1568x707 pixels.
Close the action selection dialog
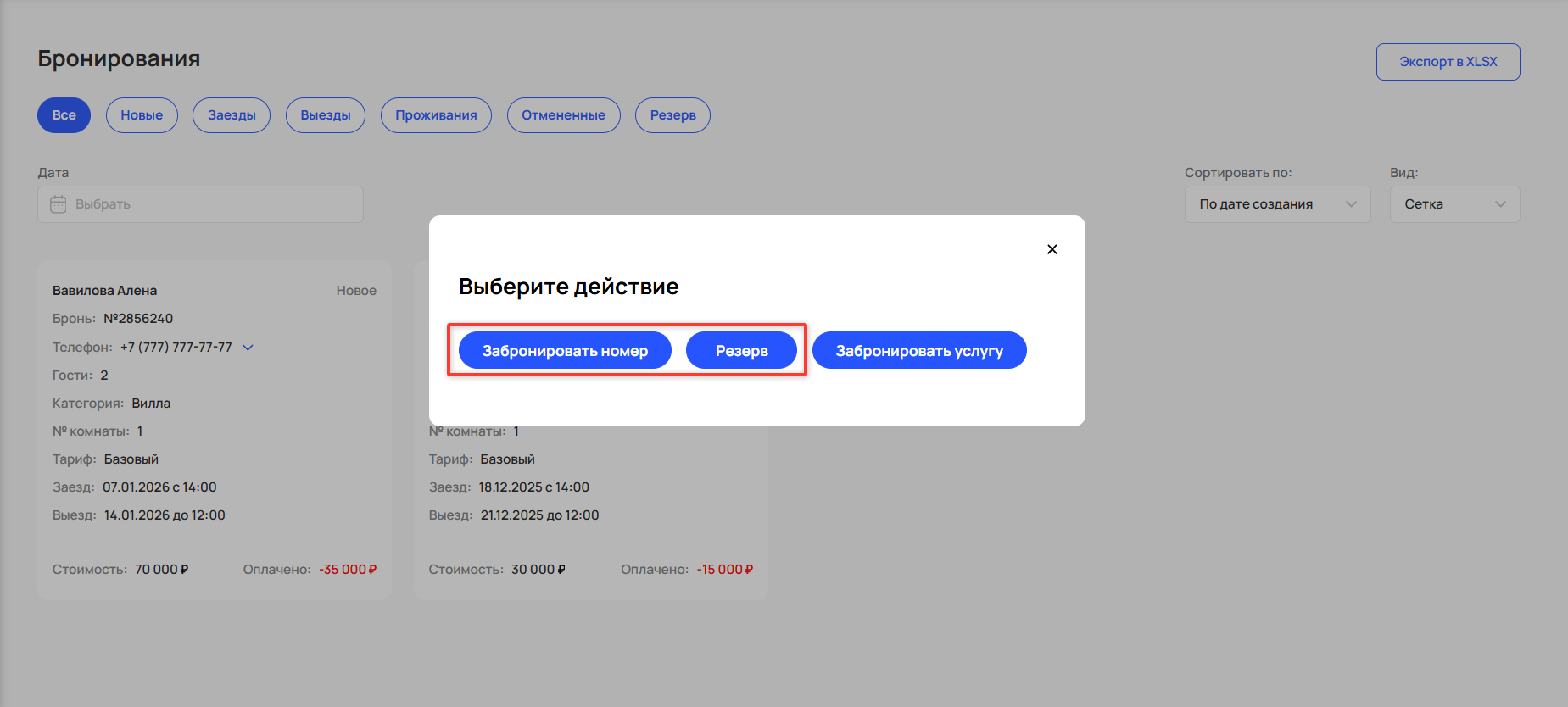coord(1052,249)
